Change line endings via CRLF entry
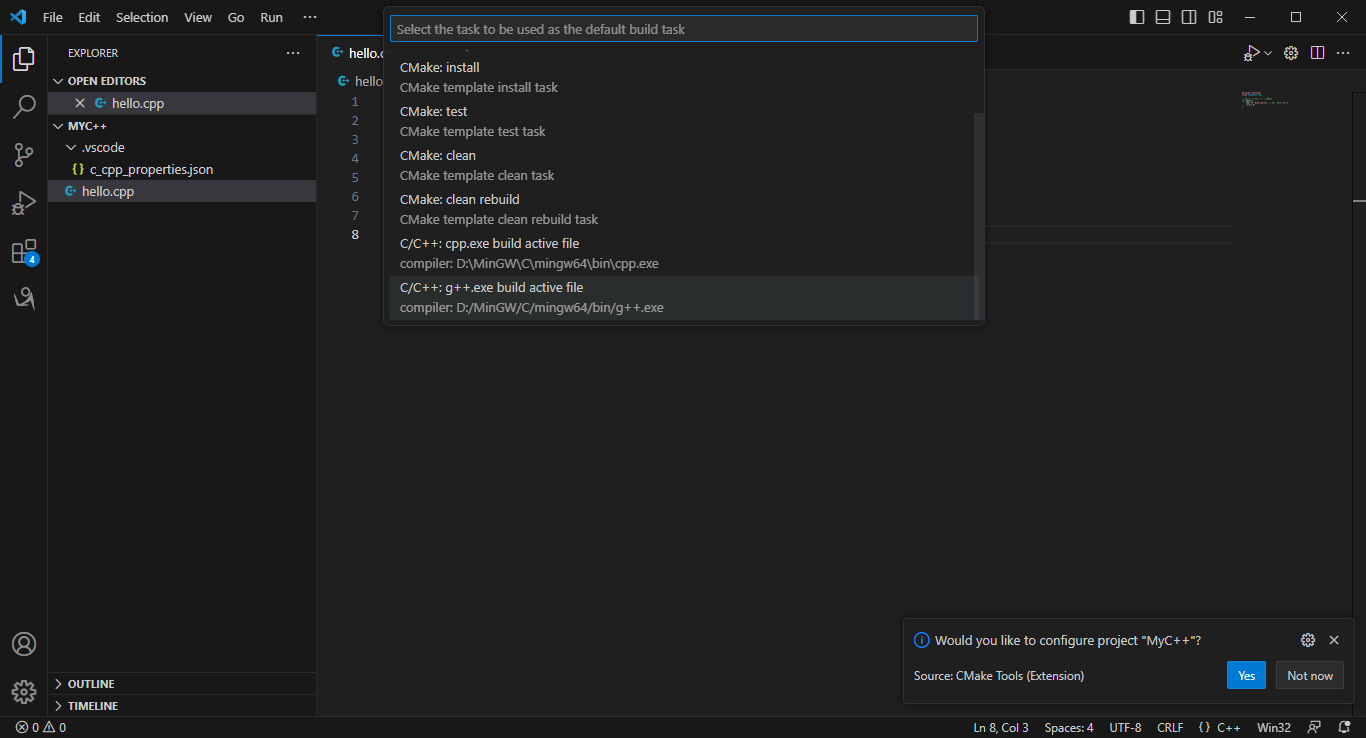The image size is (1366, 738). 1171,728
